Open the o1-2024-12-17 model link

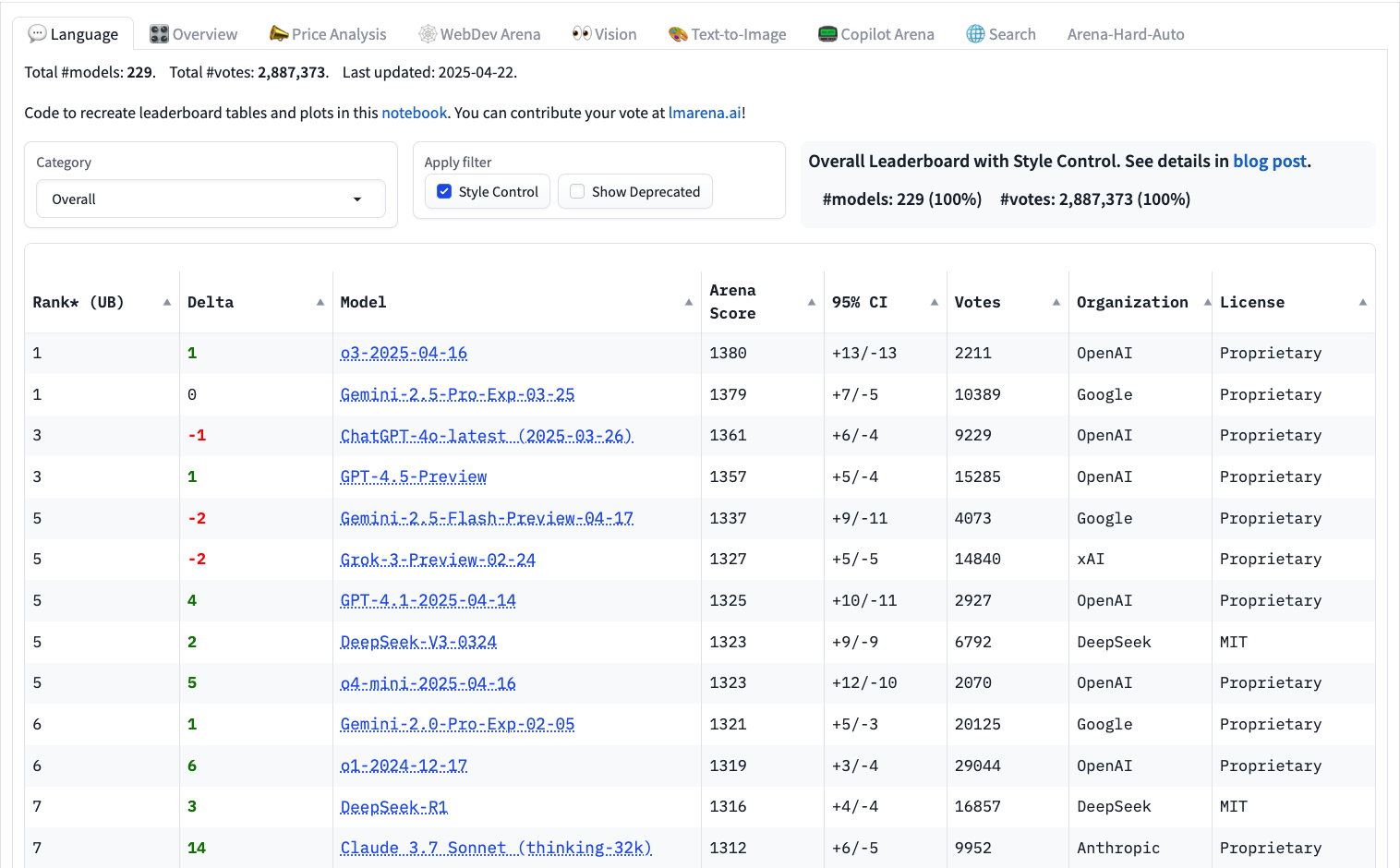(404, 766)
